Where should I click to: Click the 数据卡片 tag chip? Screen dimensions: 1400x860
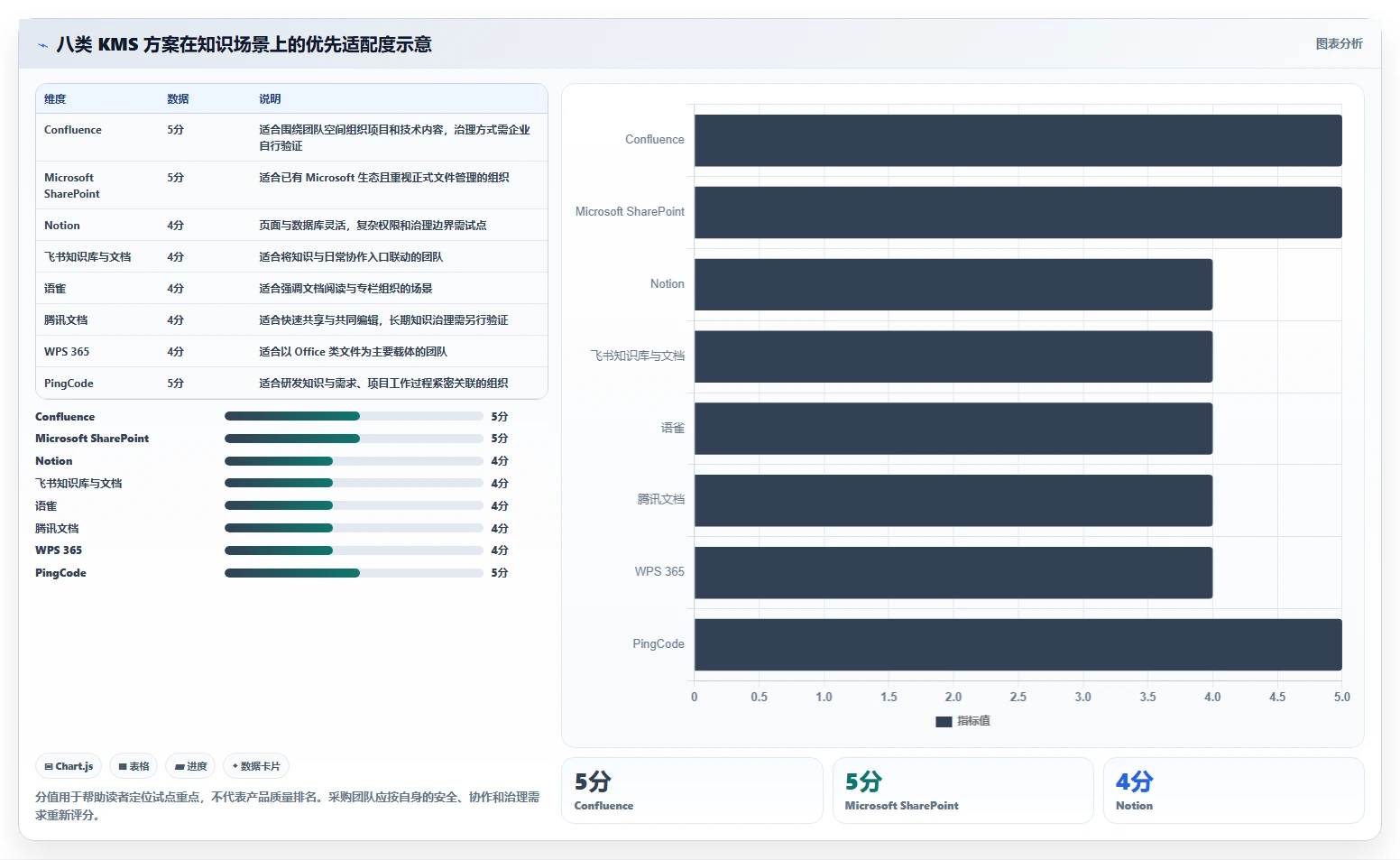[x=256, y=766]
